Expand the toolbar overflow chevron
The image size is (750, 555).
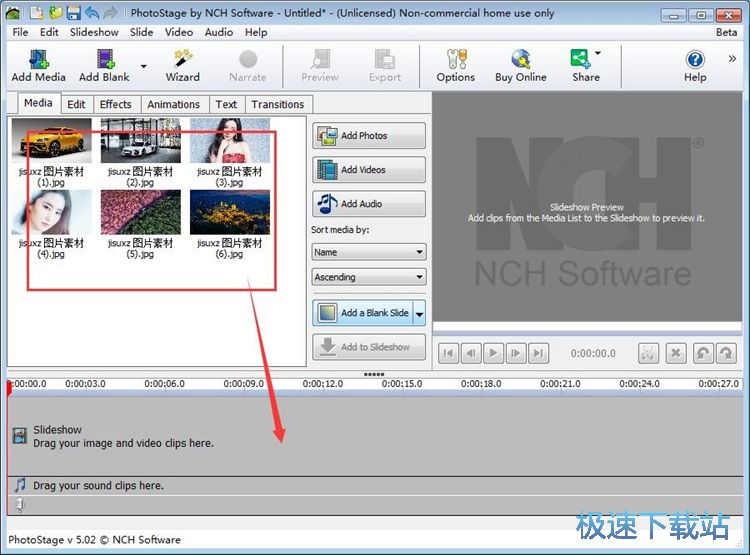[732, 59]
